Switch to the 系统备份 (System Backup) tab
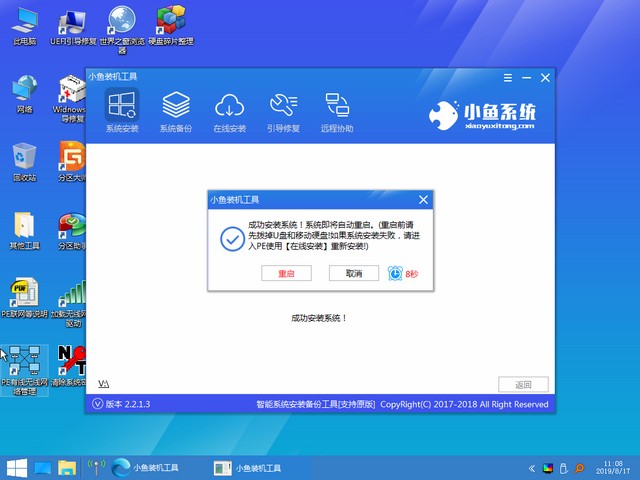The image size is (640, 480). coord(176,110)
